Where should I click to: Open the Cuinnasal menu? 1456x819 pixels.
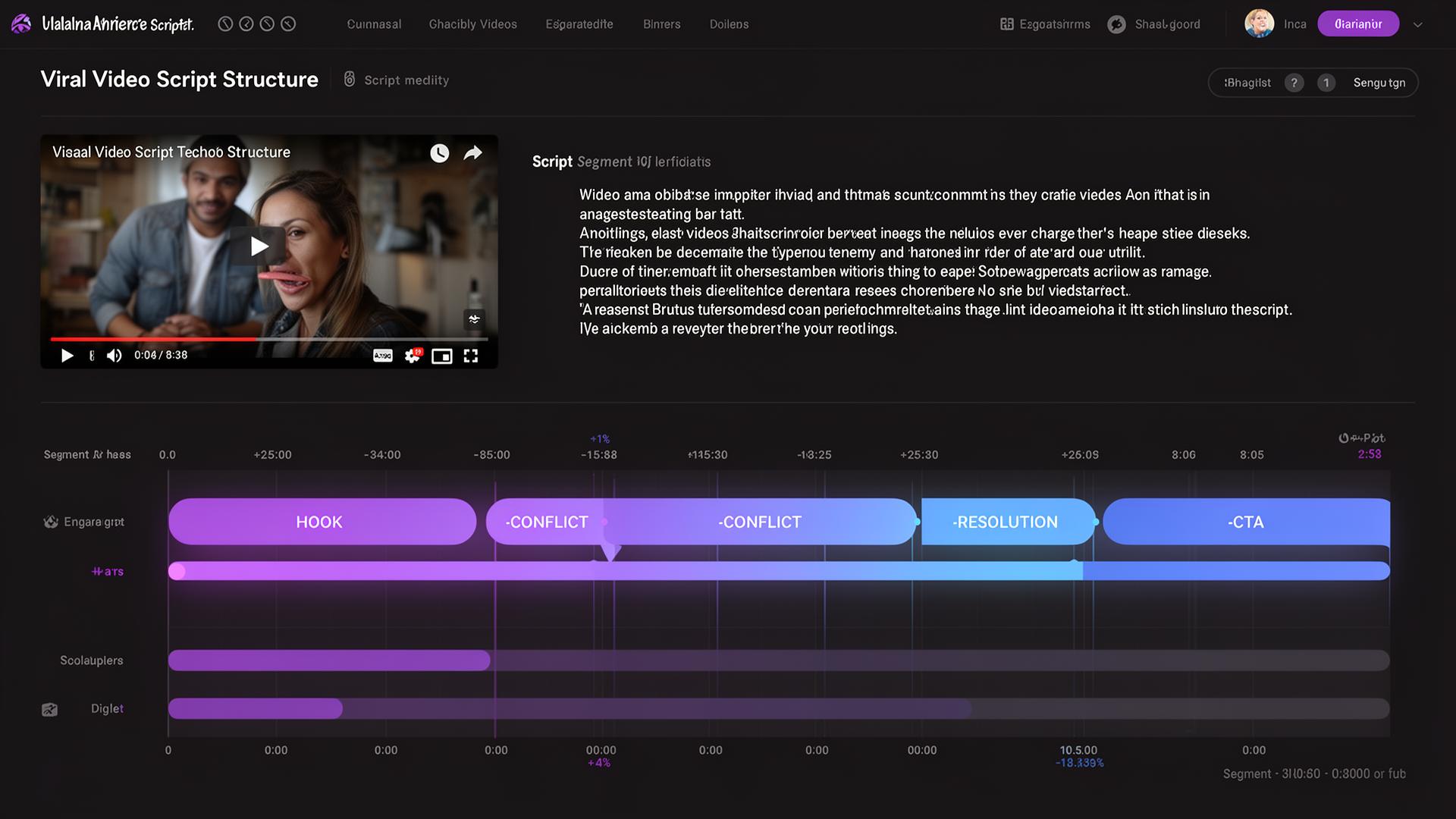click(374, 24)
